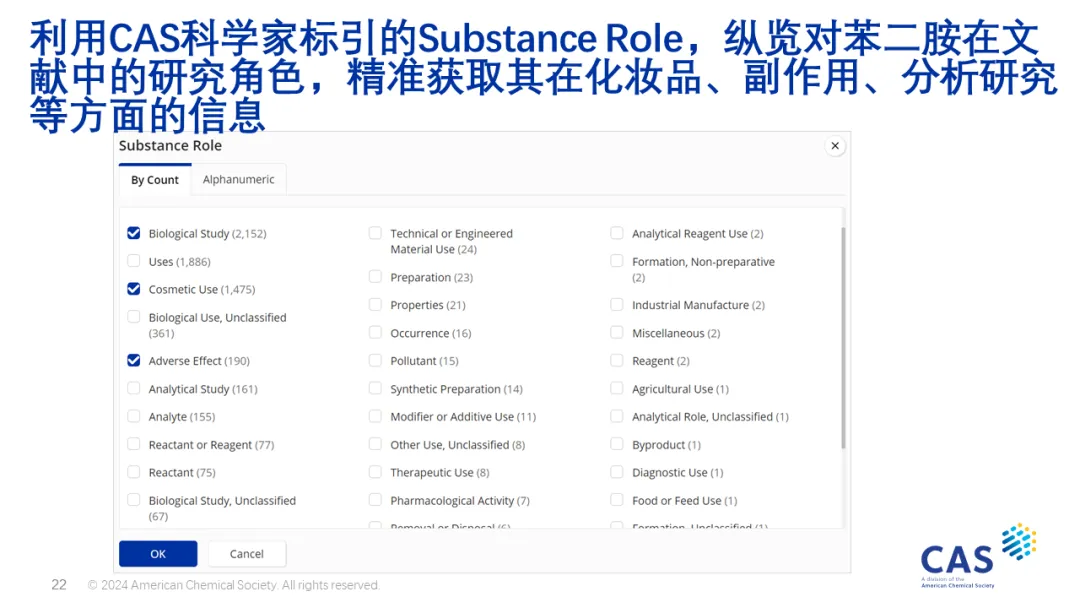
Task: Check Pharmacological Activity checkbox
Action: (x=375, y=500)
